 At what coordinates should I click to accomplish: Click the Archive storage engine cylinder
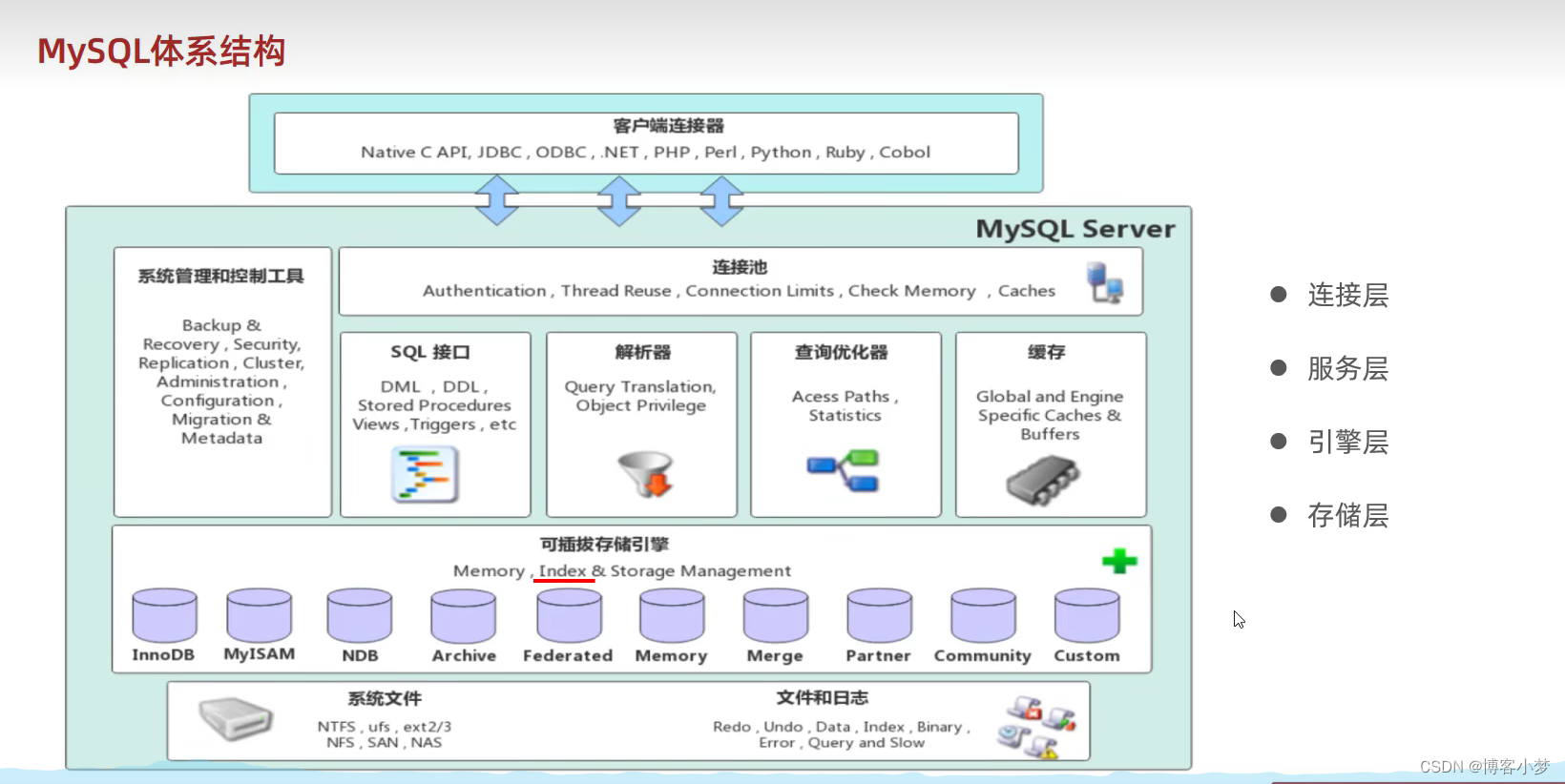click(464, 616)
